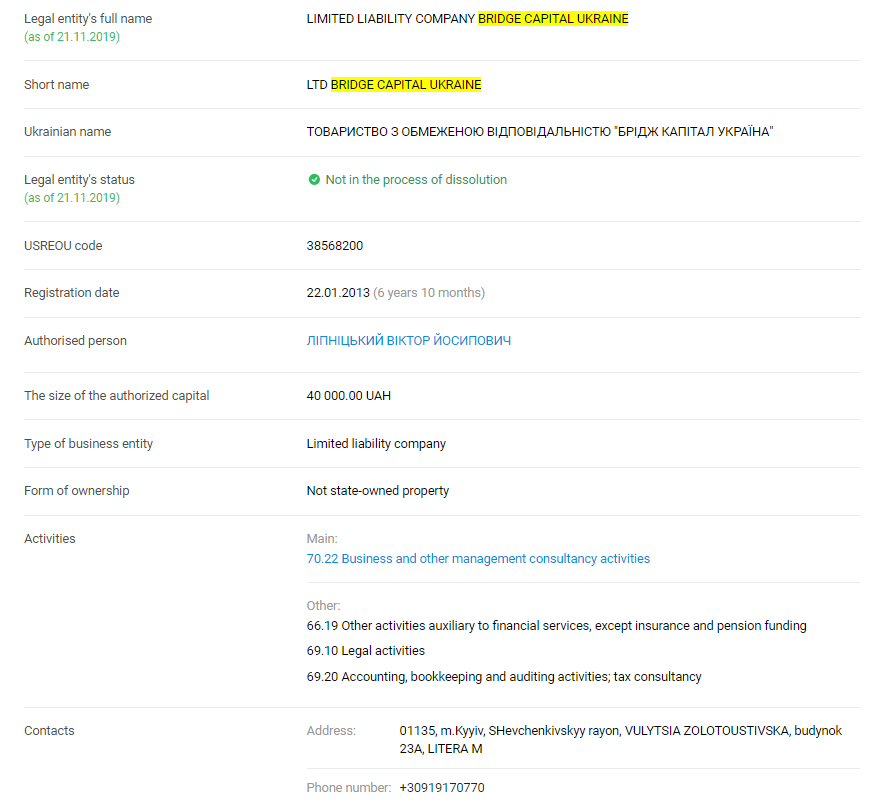Click 'USREOU code' label

coord(63,246)
